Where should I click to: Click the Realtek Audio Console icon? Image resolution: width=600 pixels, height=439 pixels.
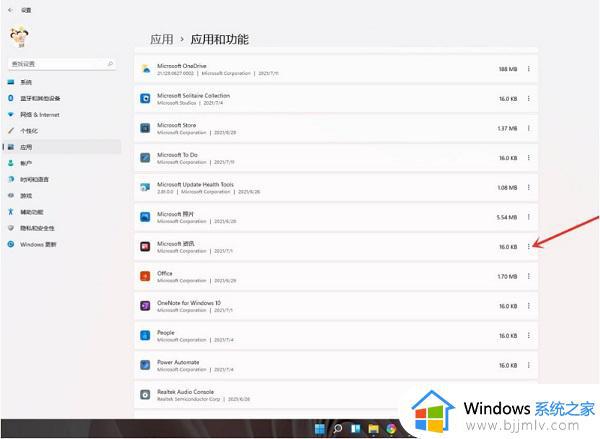pos(145,395)
